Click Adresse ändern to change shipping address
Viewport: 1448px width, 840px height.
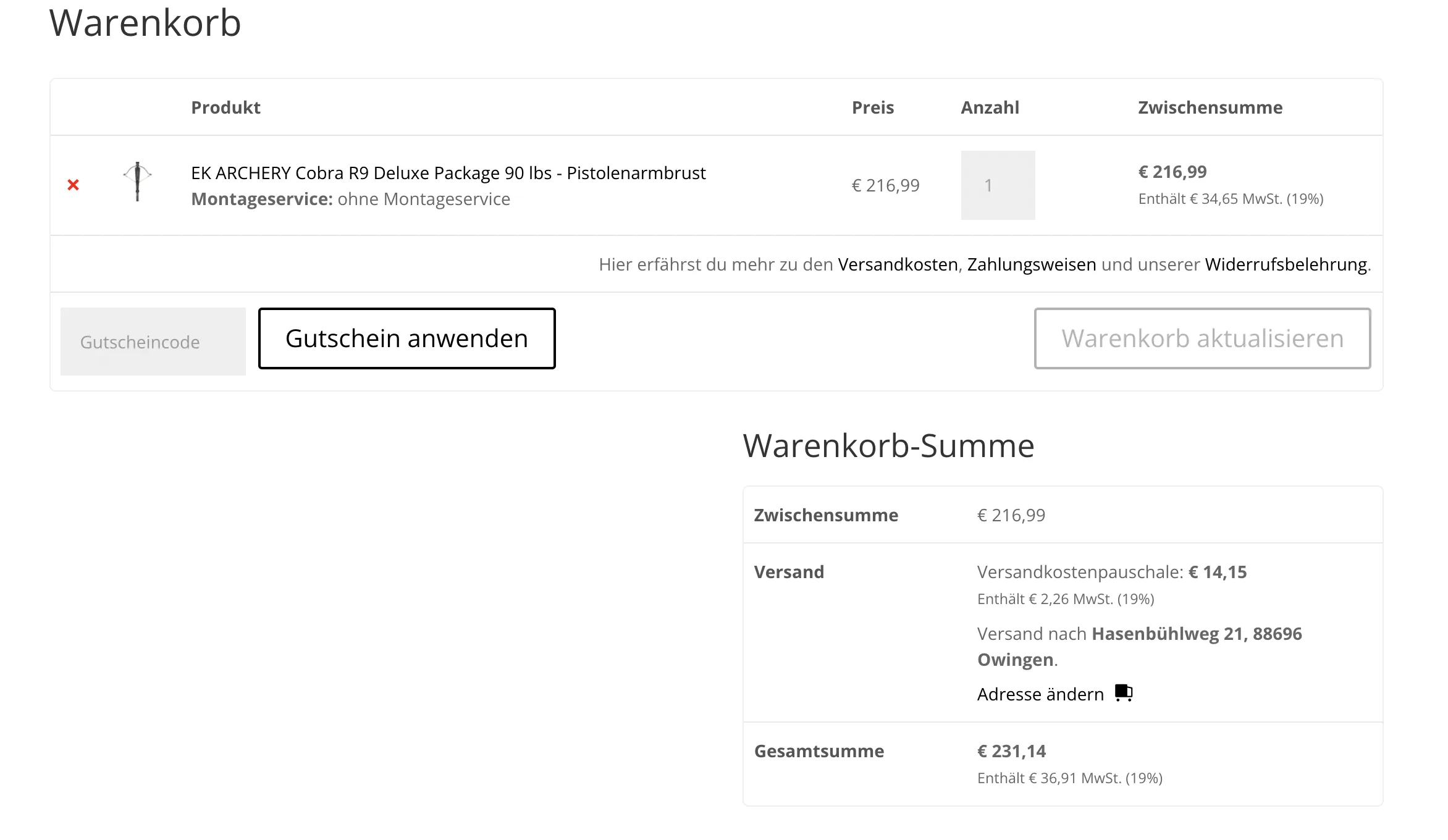point(1040,694)
